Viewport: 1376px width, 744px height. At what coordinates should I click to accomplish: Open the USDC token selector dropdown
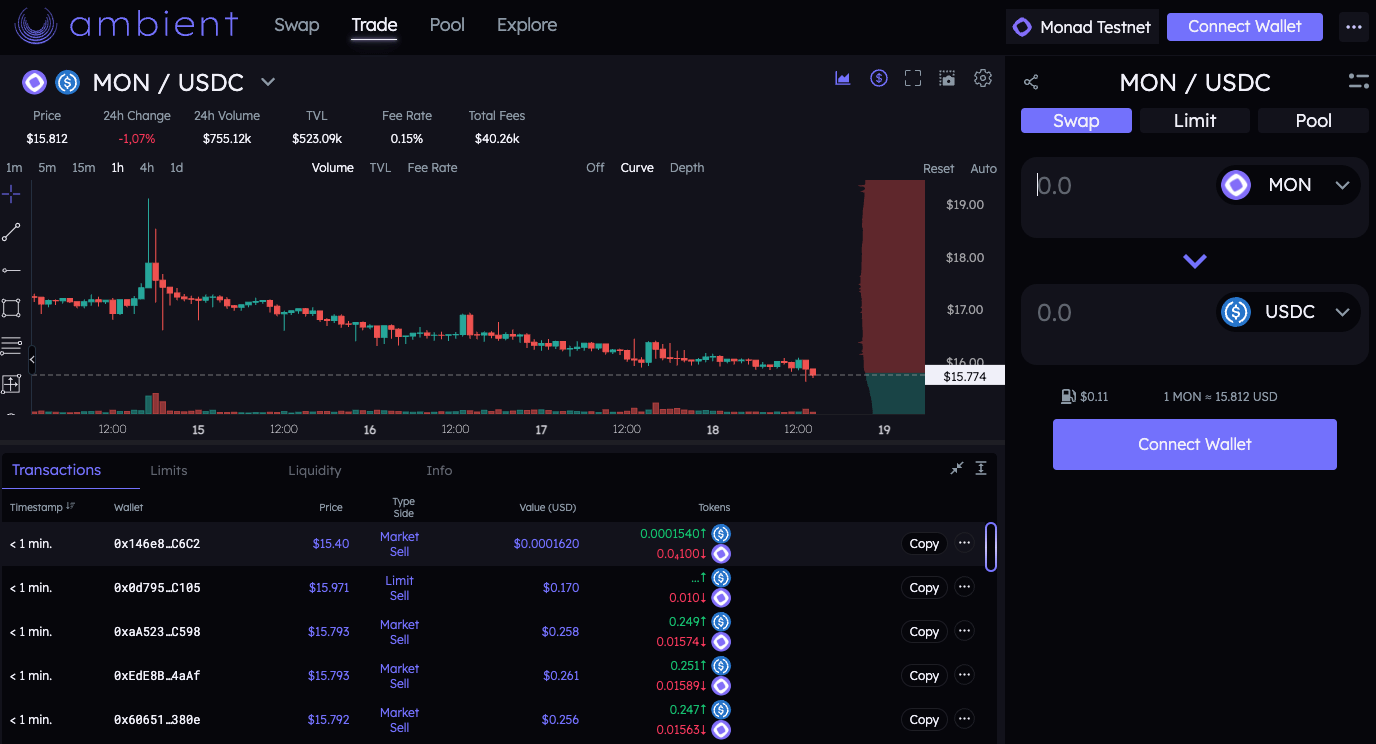(1289, 312)
